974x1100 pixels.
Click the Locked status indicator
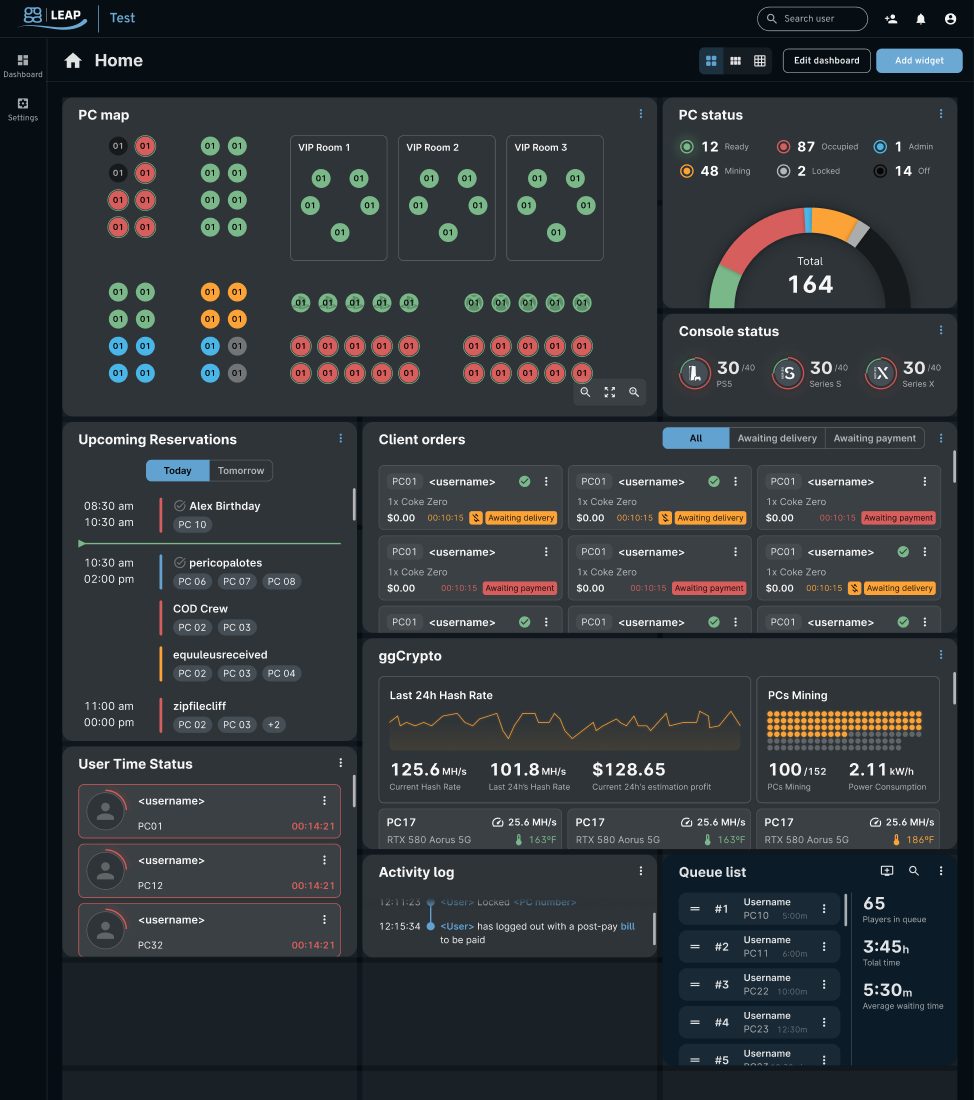point(783,171)
